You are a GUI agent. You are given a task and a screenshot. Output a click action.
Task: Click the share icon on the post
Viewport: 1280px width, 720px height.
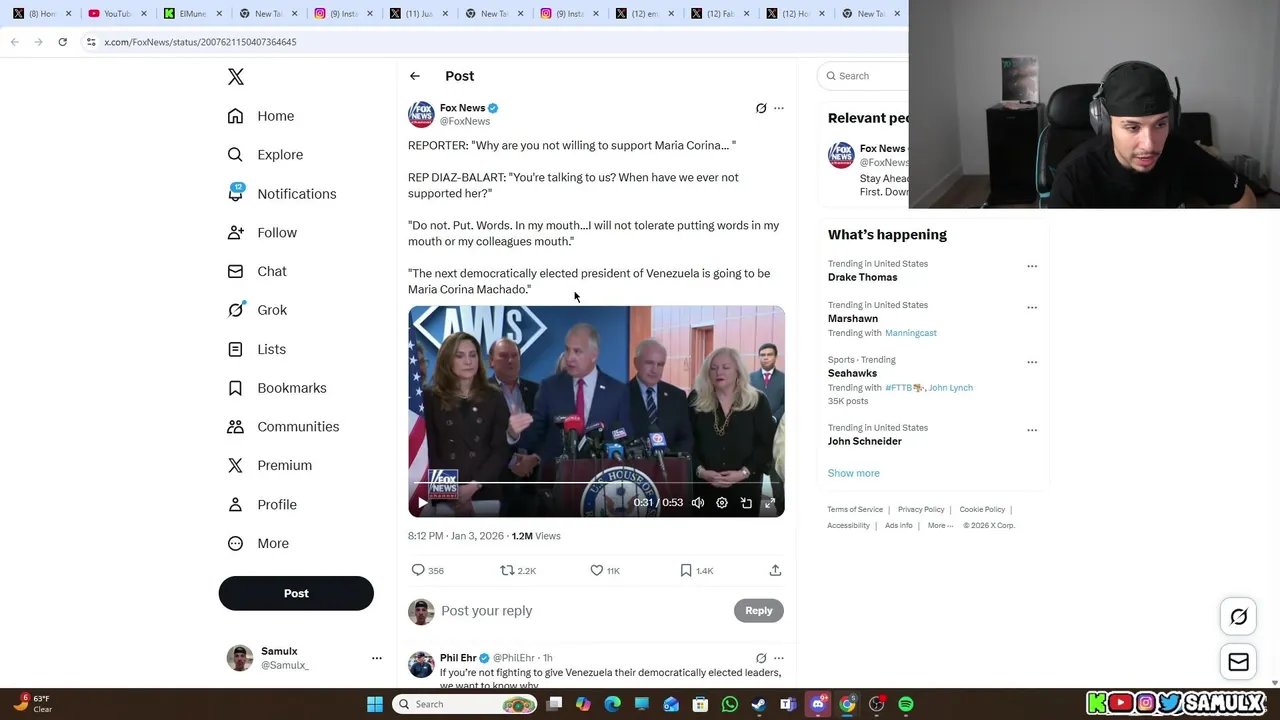coord(775,570)
